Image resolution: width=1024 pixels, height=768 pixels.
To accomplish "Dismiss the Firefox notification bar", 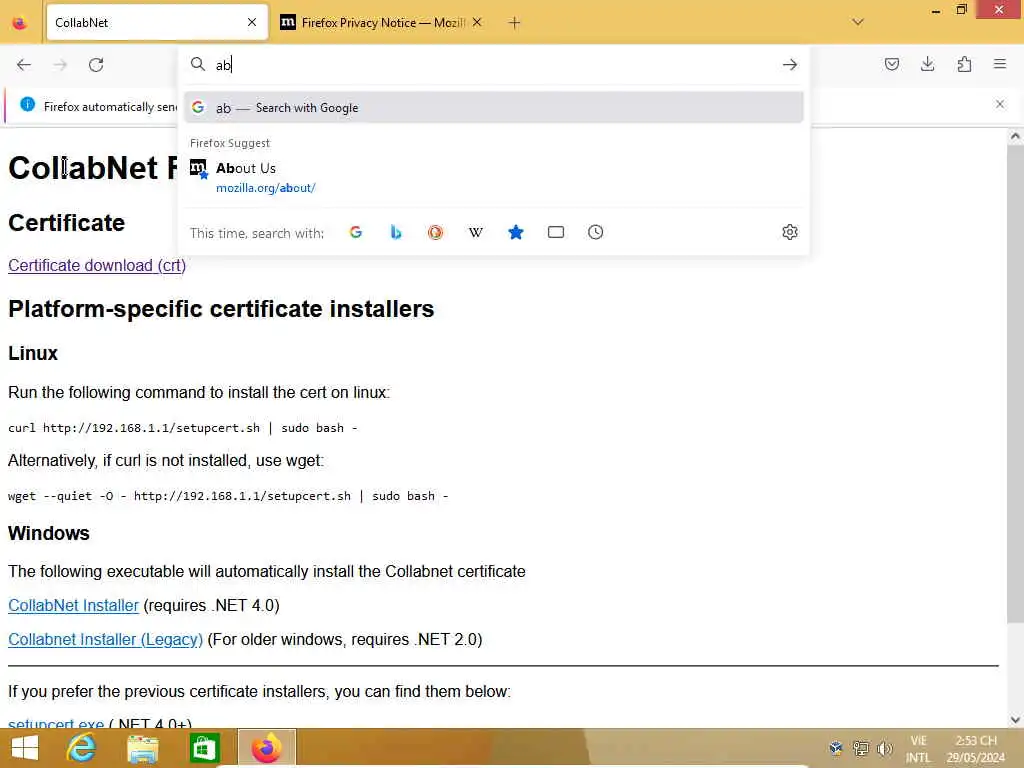I will (x=1000, y=104).
